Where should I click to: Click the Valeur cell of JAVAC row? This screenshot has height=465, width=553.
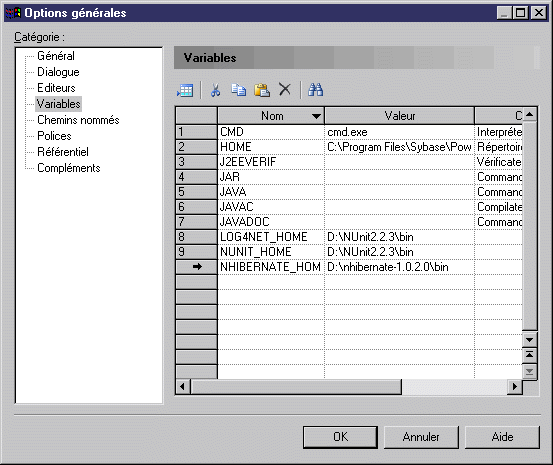point(399,207)
